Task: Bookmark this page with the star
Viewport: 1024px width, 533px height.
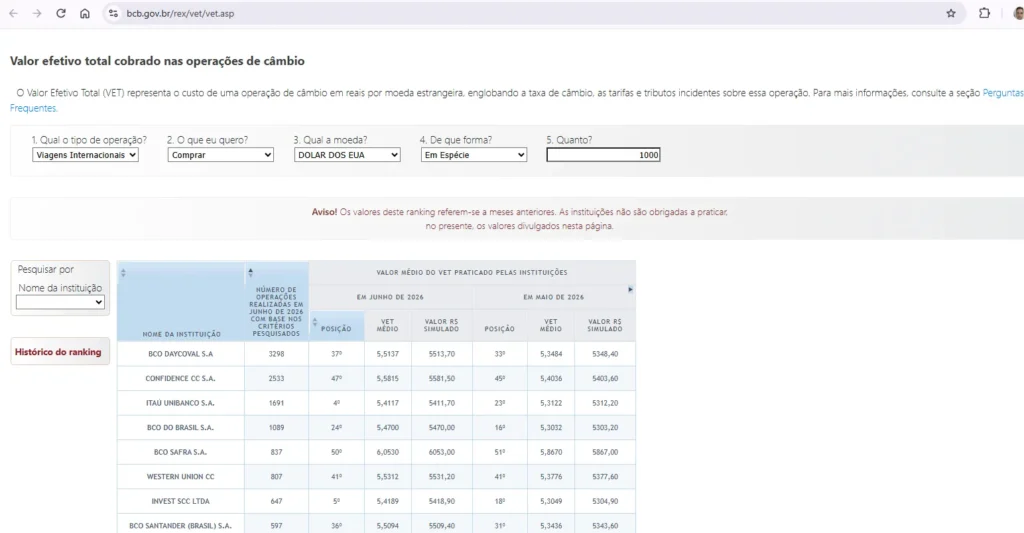Action: coord(951,13)
